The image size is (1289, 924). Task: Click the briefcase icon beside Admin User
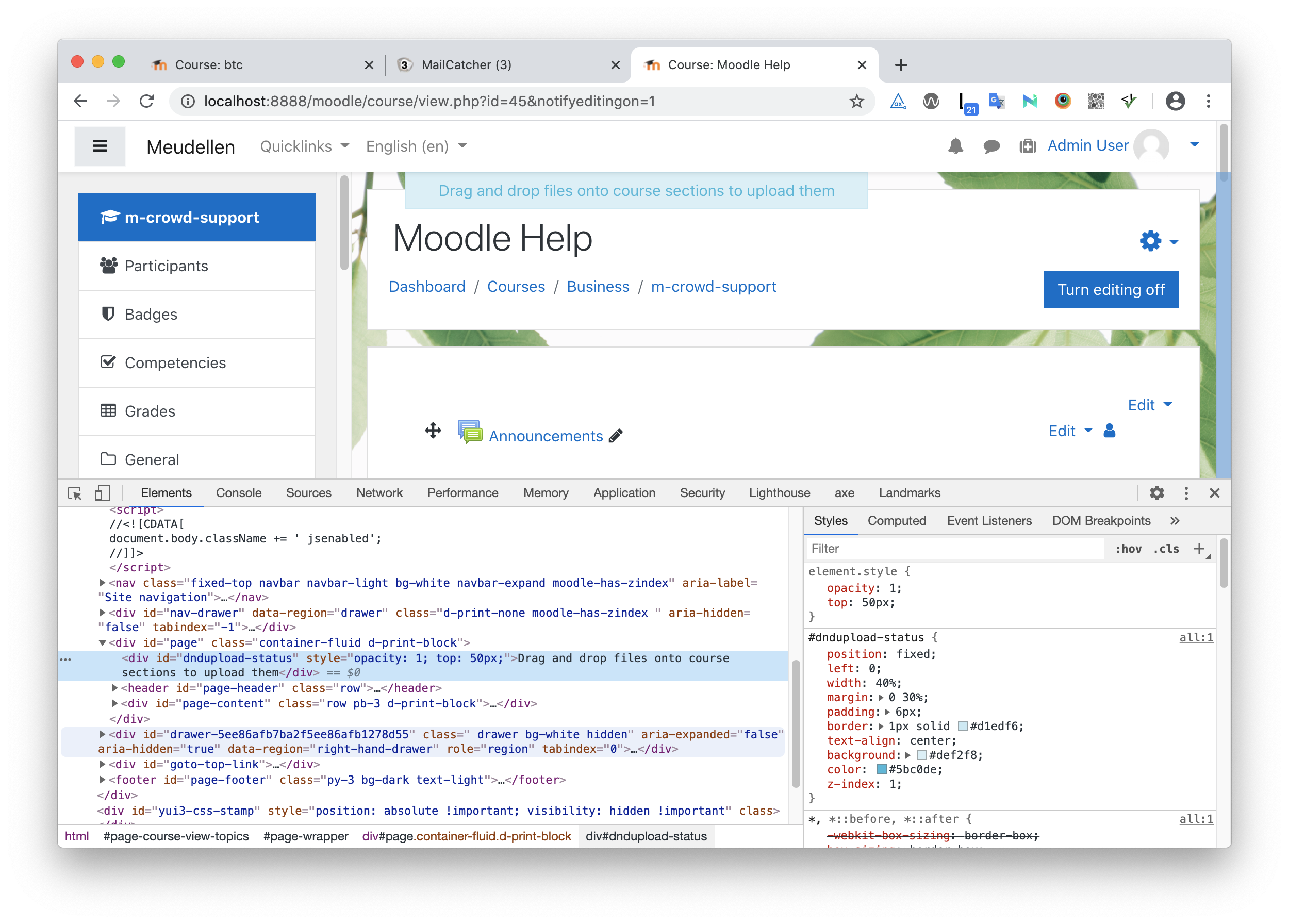tap(1028, 146)
